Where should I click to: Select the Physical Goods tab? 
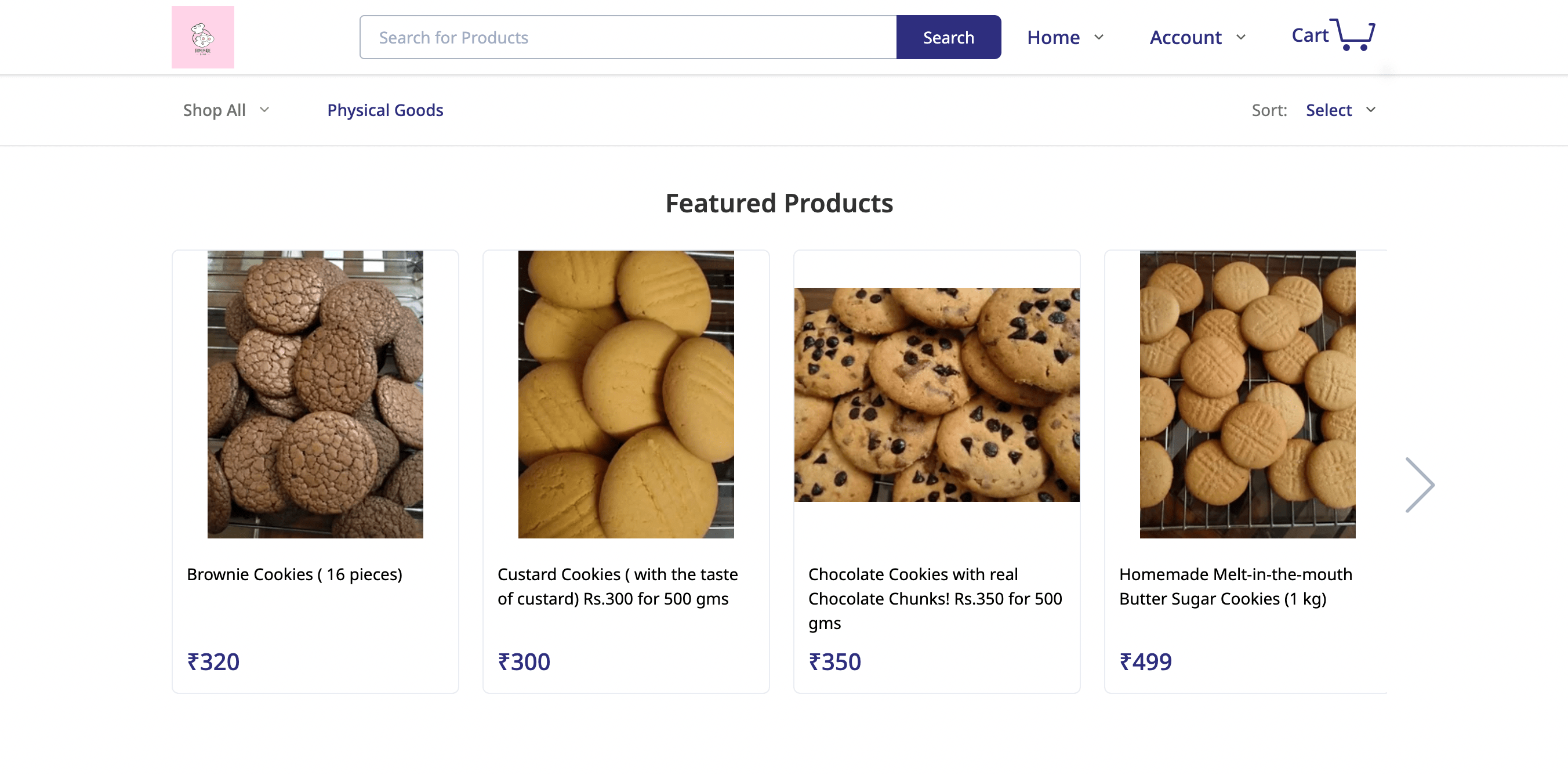point(385,110)
